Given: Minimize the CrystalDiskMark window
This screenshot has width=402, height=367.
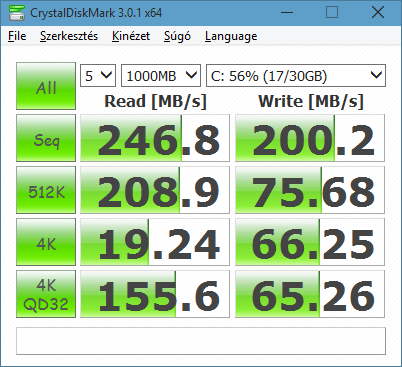Looking at the screenshot, I should [287, 13].
